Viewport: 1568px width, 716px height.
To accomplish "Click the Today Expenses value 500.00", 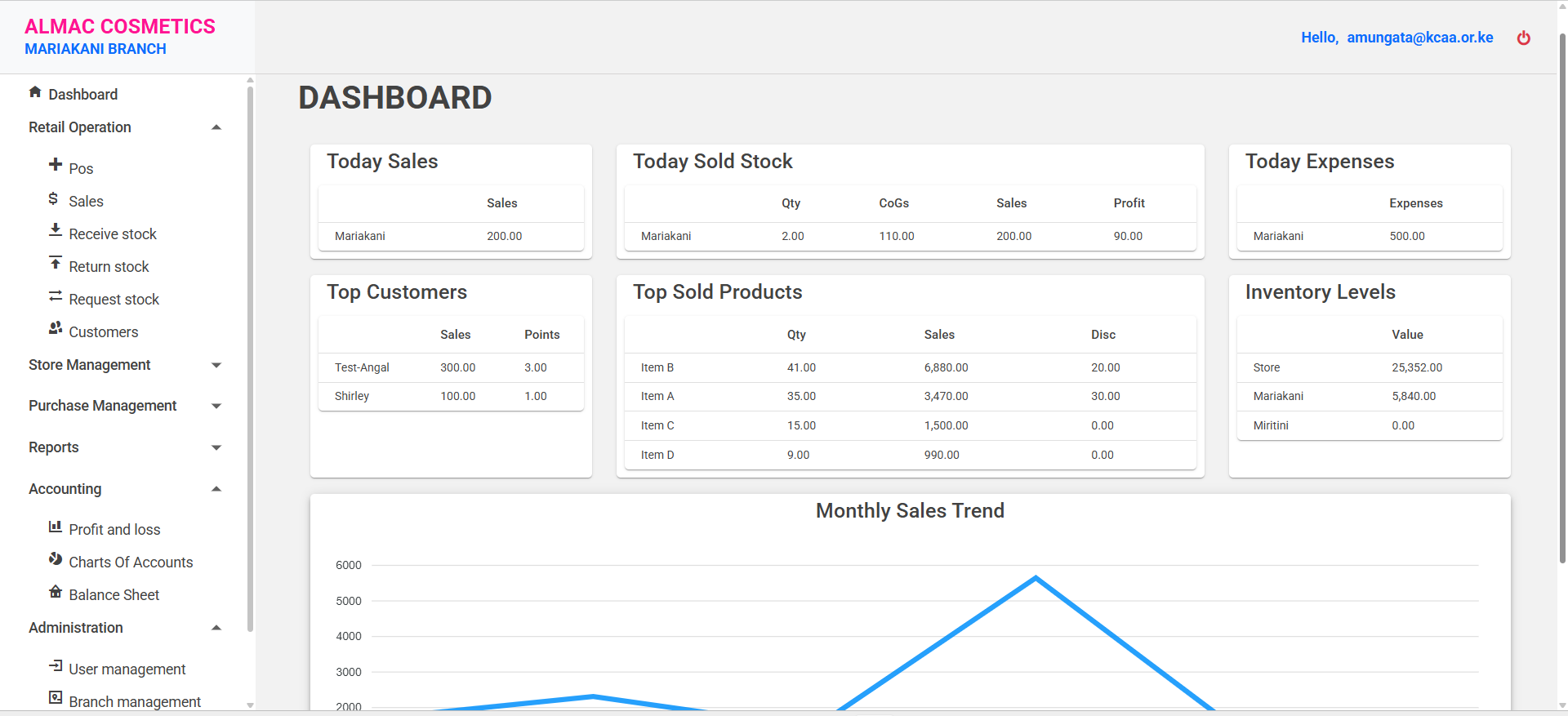I will [x=1407, y=236].
